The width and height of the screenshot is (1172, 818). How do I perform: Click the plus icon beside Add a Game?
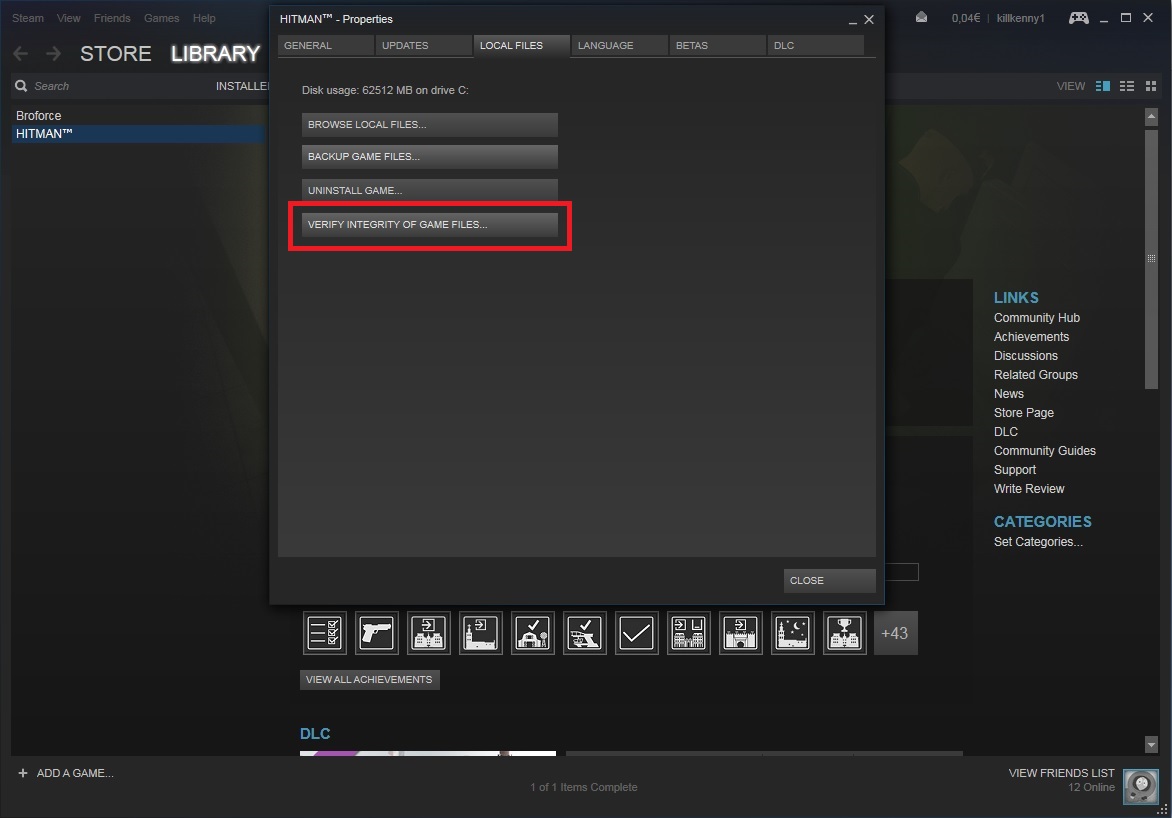coord(22,773)
